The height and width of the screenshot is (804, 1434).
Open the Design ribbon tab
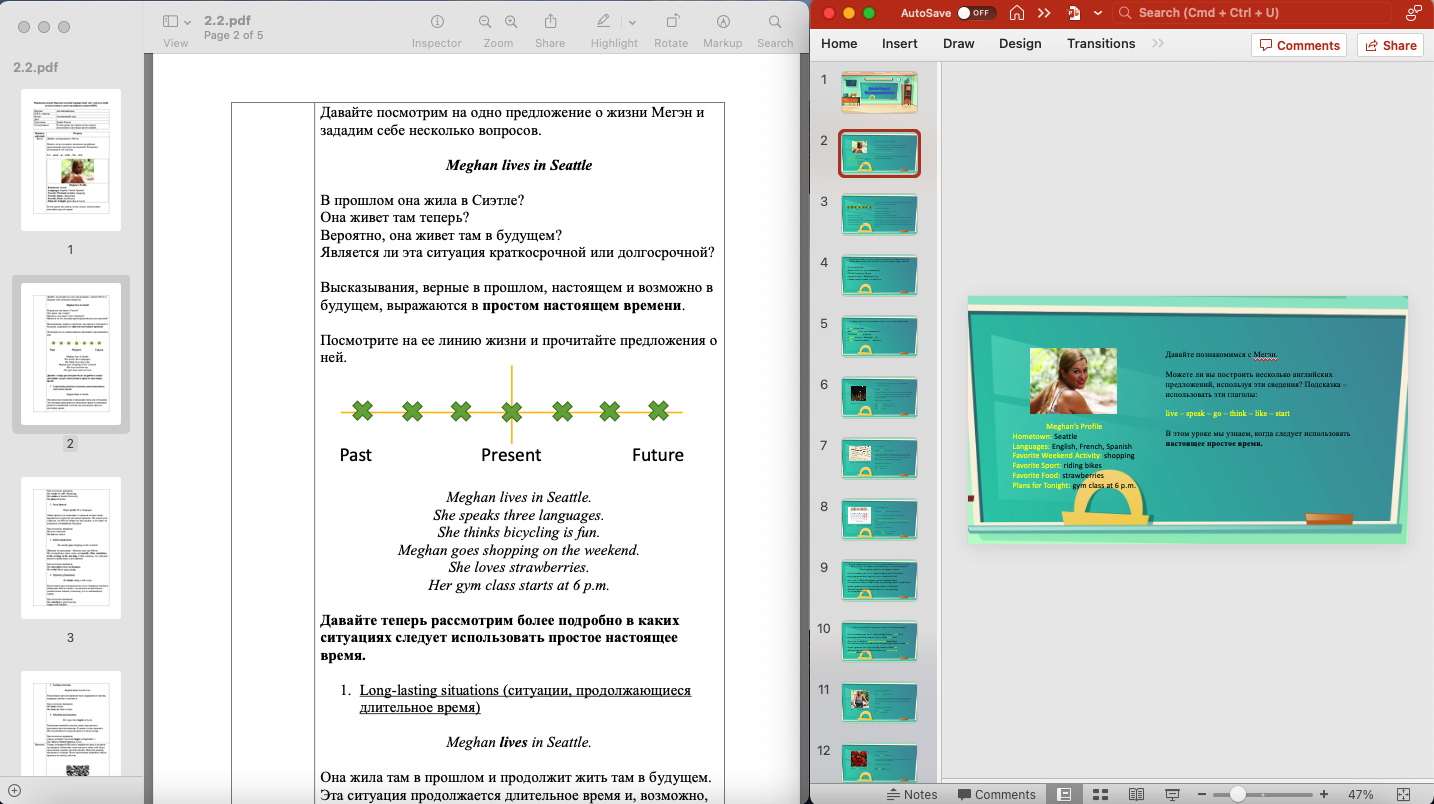coord(1020,43)
